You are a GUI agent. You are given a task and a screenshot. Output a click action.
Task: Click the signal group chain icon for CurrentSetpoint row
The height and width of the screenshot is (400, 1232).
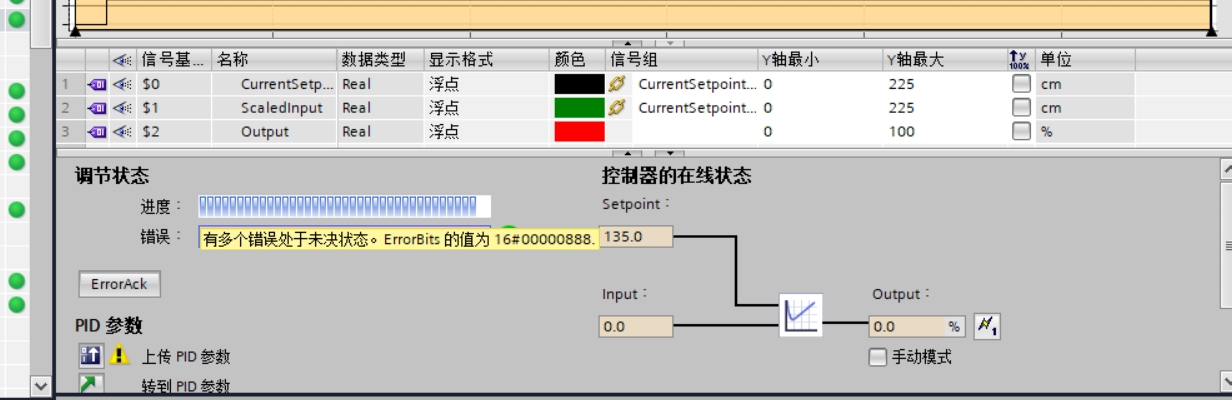click(x=617, y=84)
